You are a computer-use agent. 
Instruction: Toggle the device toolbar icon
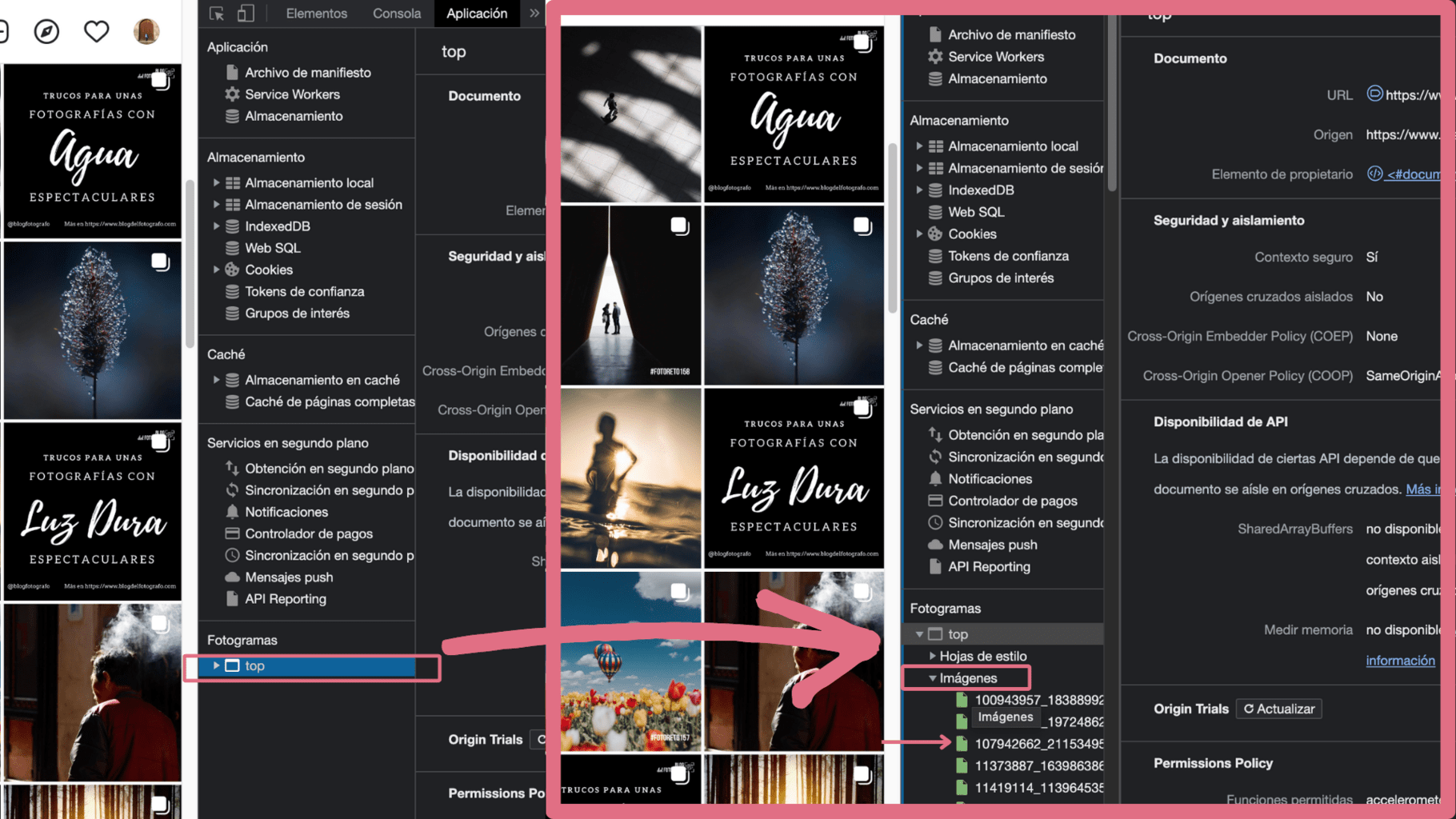[x=246, y=14]
